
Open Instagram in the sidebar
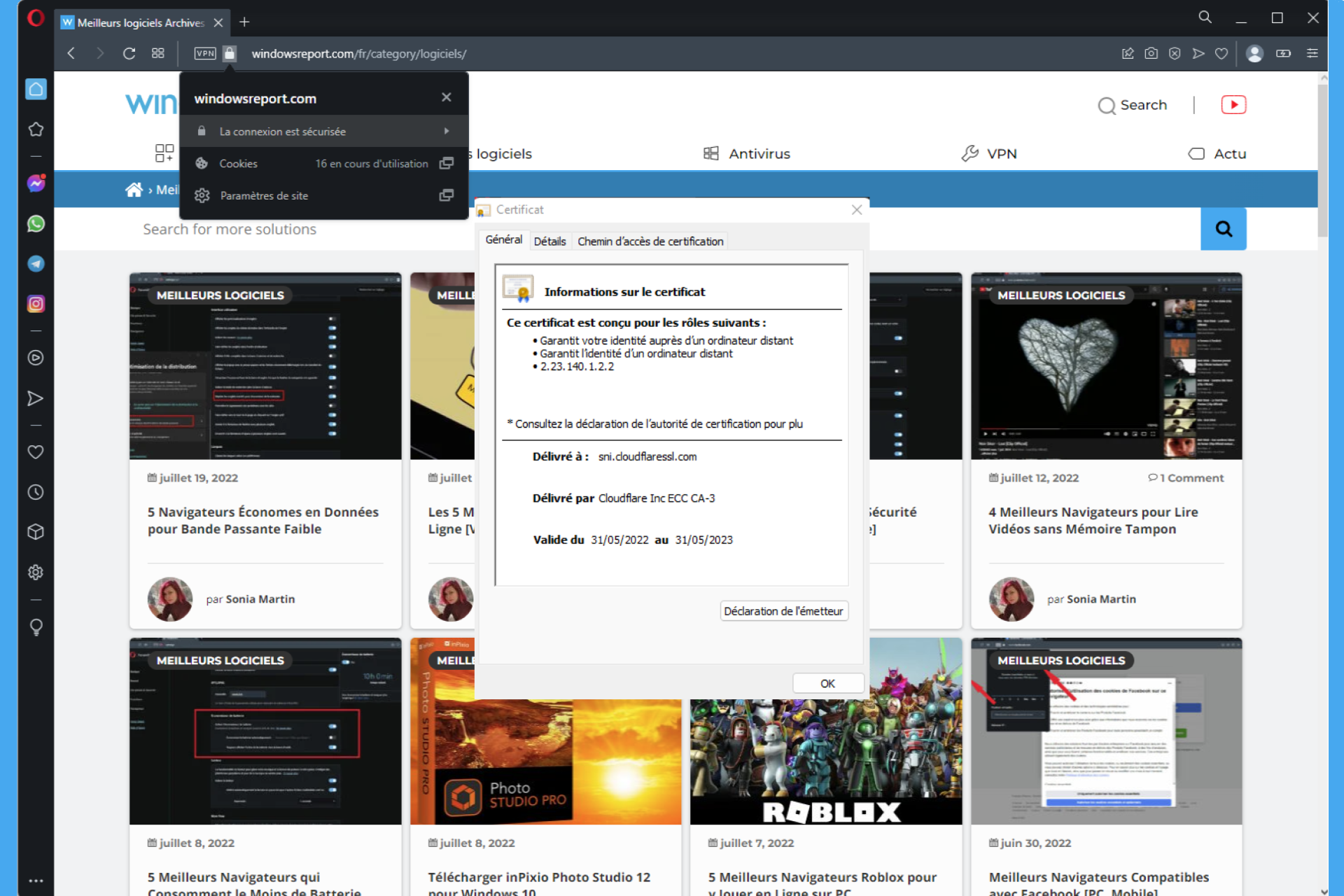[36, 304]
